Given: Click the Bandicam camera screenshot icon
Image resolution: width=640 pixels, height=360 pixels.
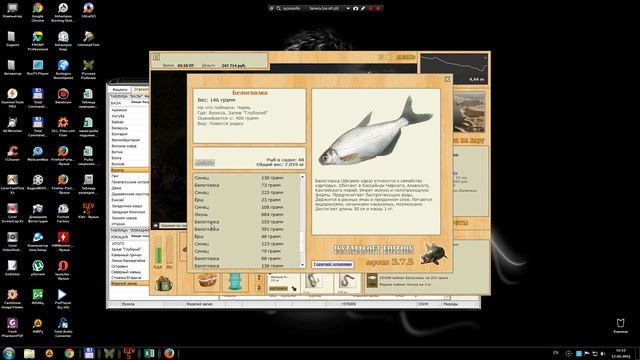Looking at the screenshot, I should pos(356,8).
